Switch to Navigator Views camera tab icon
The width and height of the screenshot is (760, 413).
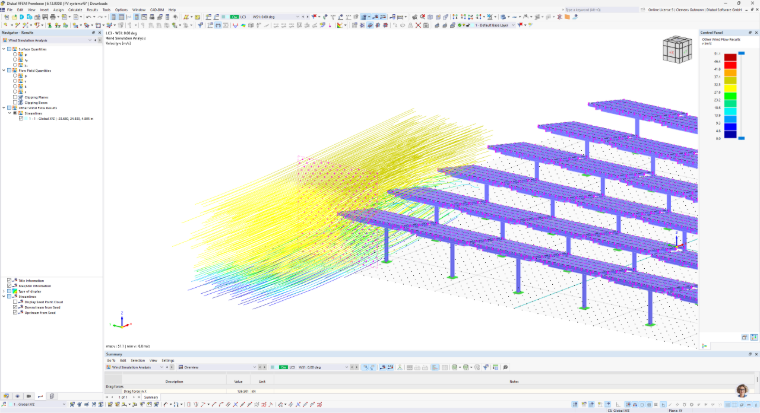click(29, 396)
